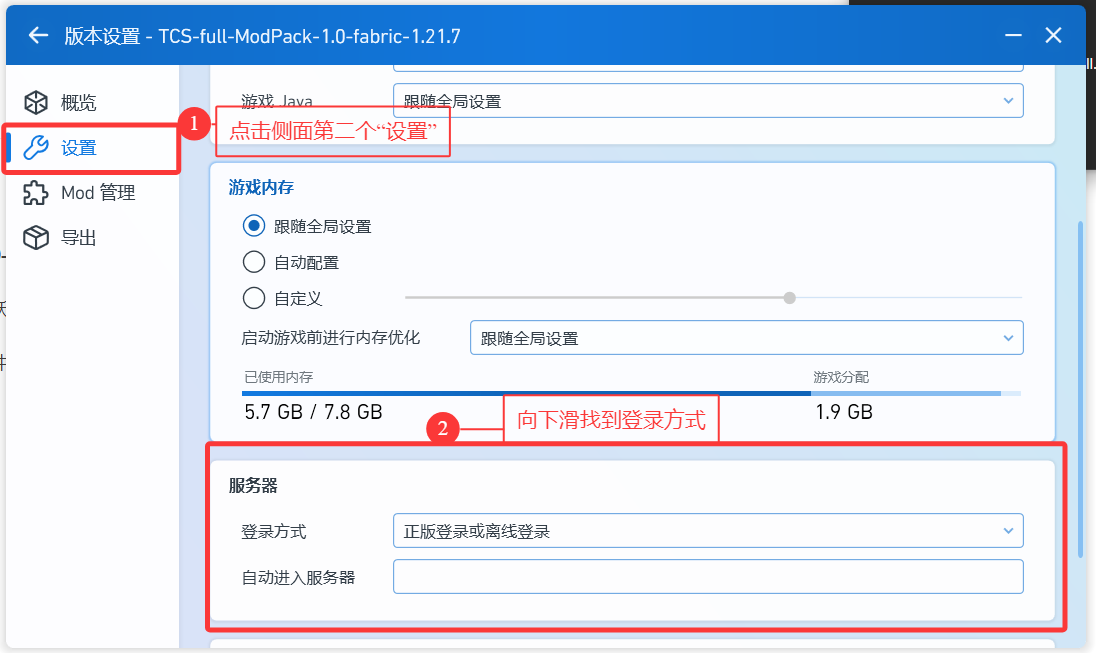Select the 自定义 memory radio button
This screenshot has width=1096, height=653.
pyautogui.click(x=254, y=298)
